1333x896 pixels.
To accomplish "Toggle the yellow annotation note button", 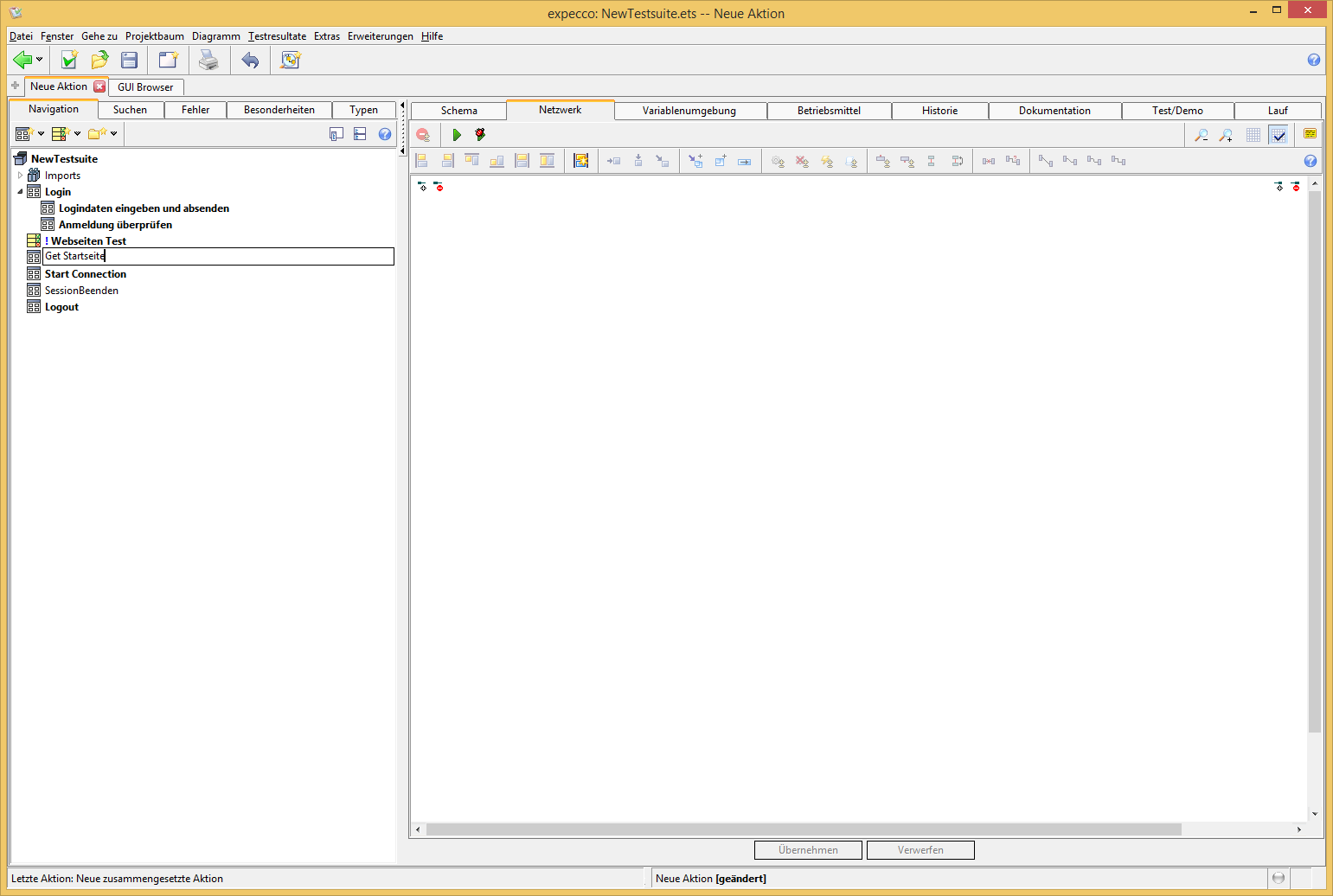I will click(1310, 134).
